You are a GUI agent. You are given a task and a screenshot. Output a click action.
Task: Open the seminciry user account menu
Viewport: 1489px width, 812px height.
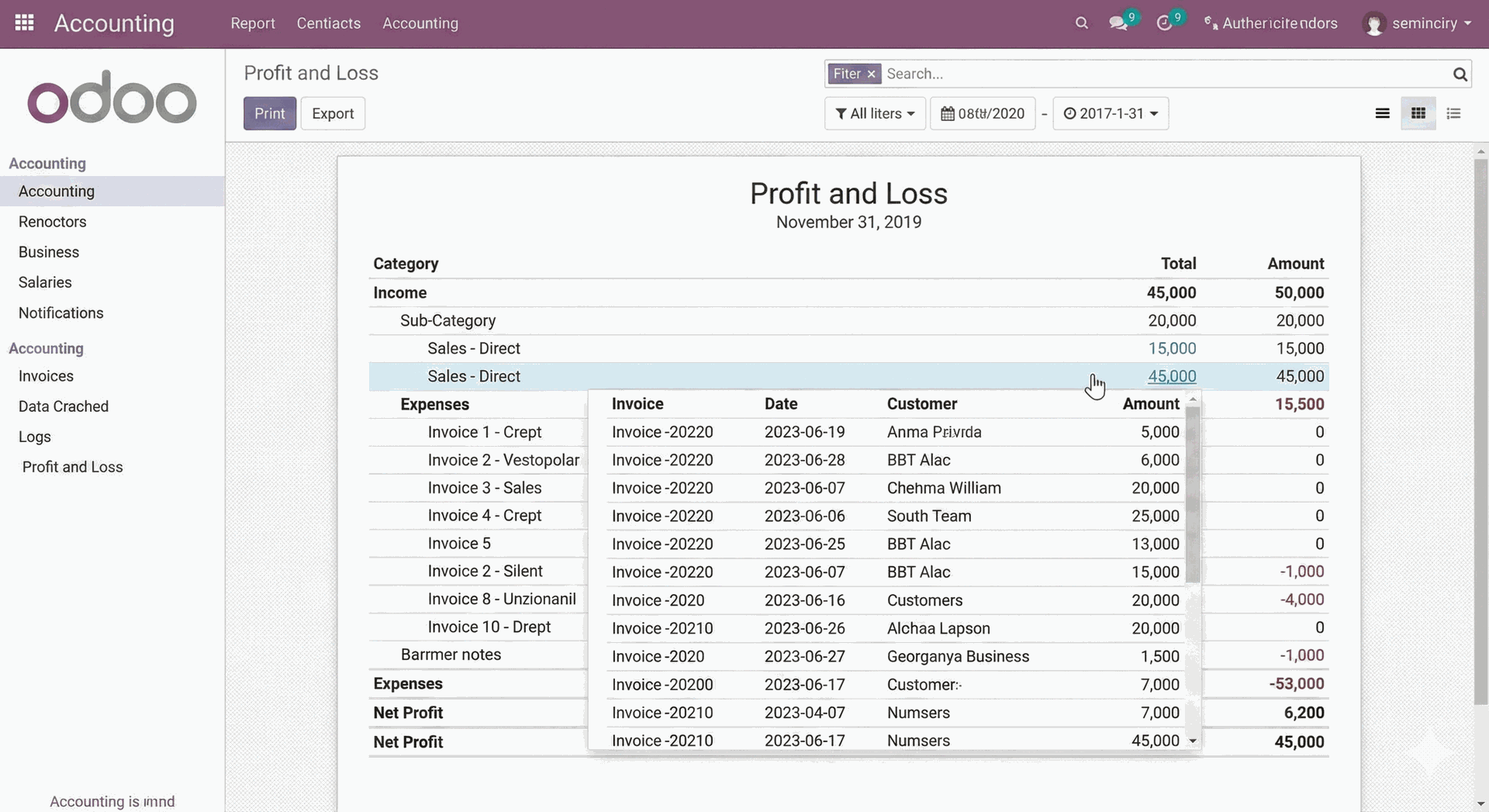click(x=1420, y=23)
